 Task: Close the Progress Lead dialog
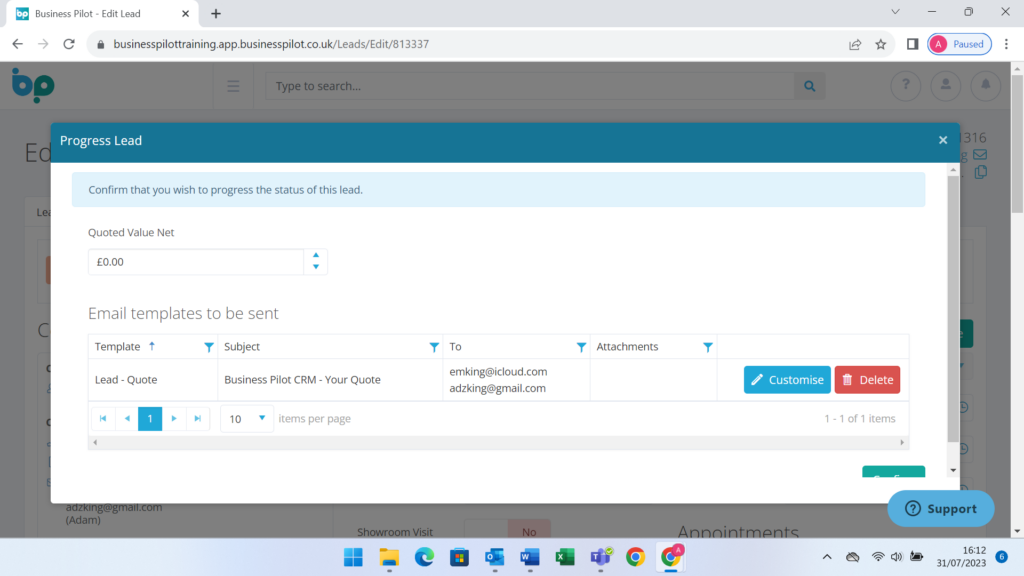943,141
